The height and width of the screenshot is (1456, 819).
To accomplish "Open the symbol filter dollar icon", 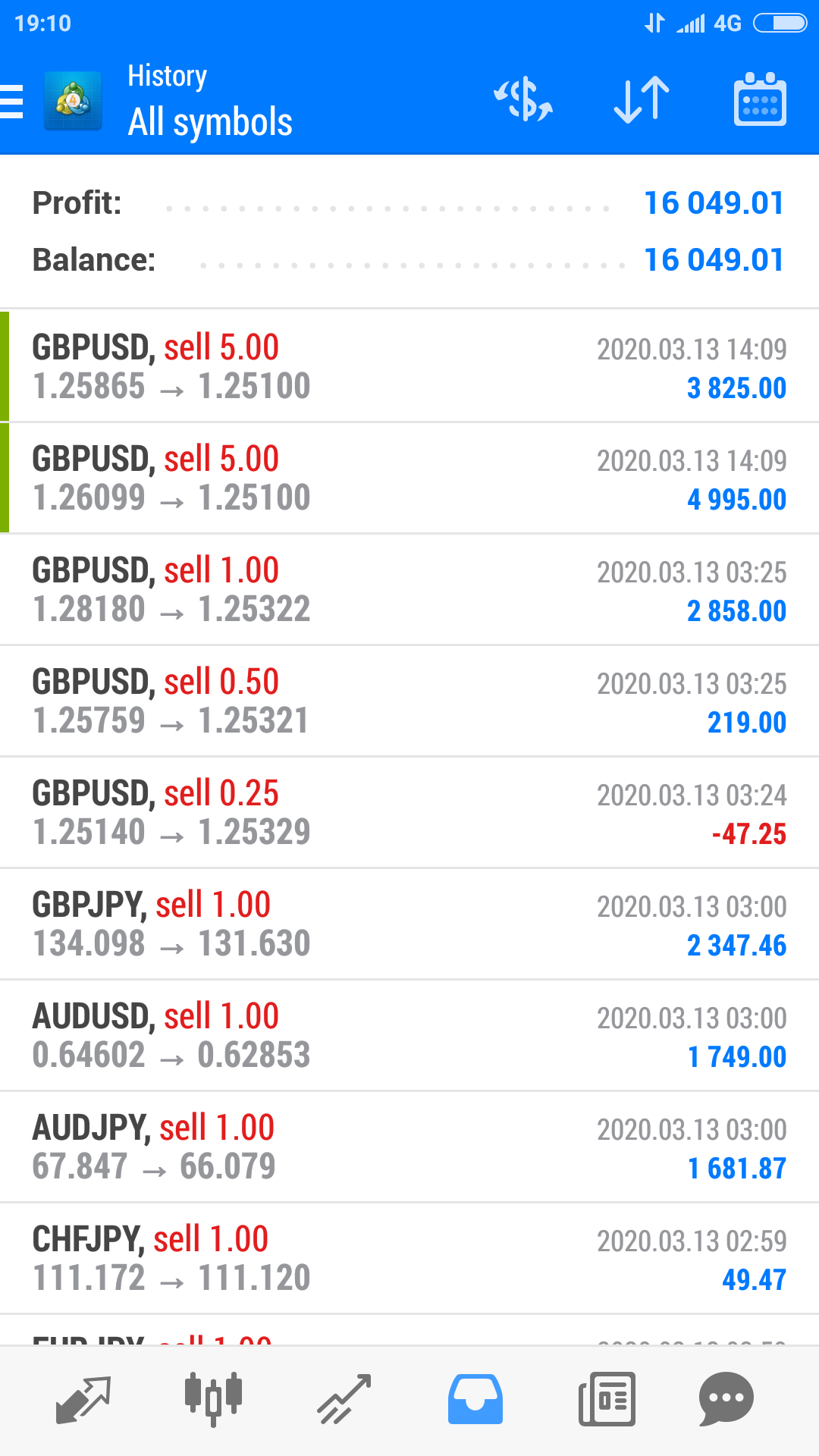I will (523, 101).
